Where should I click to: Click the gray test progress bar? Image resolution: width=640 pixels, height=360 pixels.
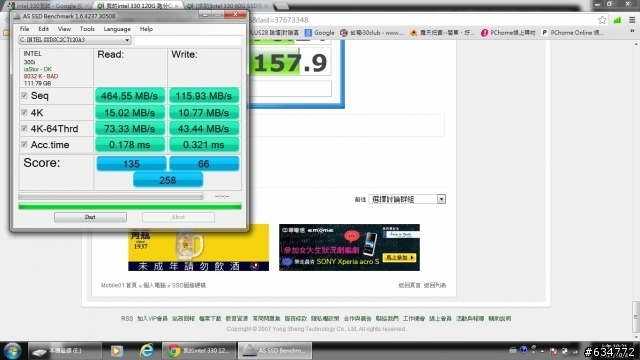111,197
